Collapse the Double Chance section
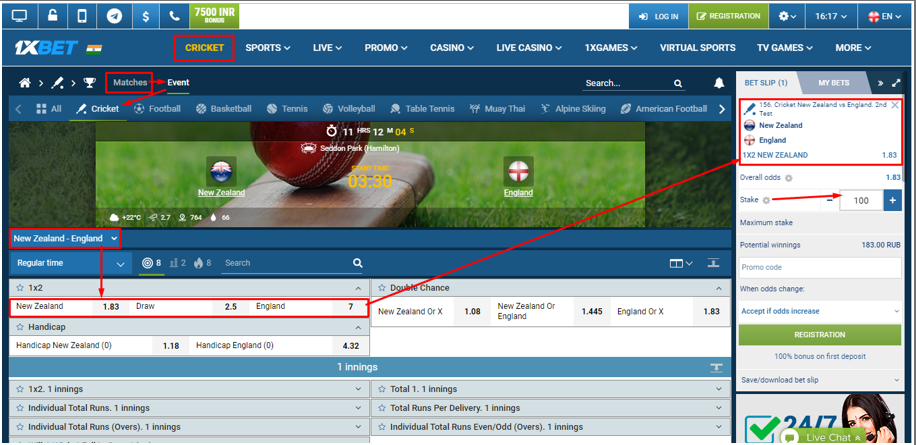Image resolution: width=916 pixels, height=445 pixels. [719, 288]
